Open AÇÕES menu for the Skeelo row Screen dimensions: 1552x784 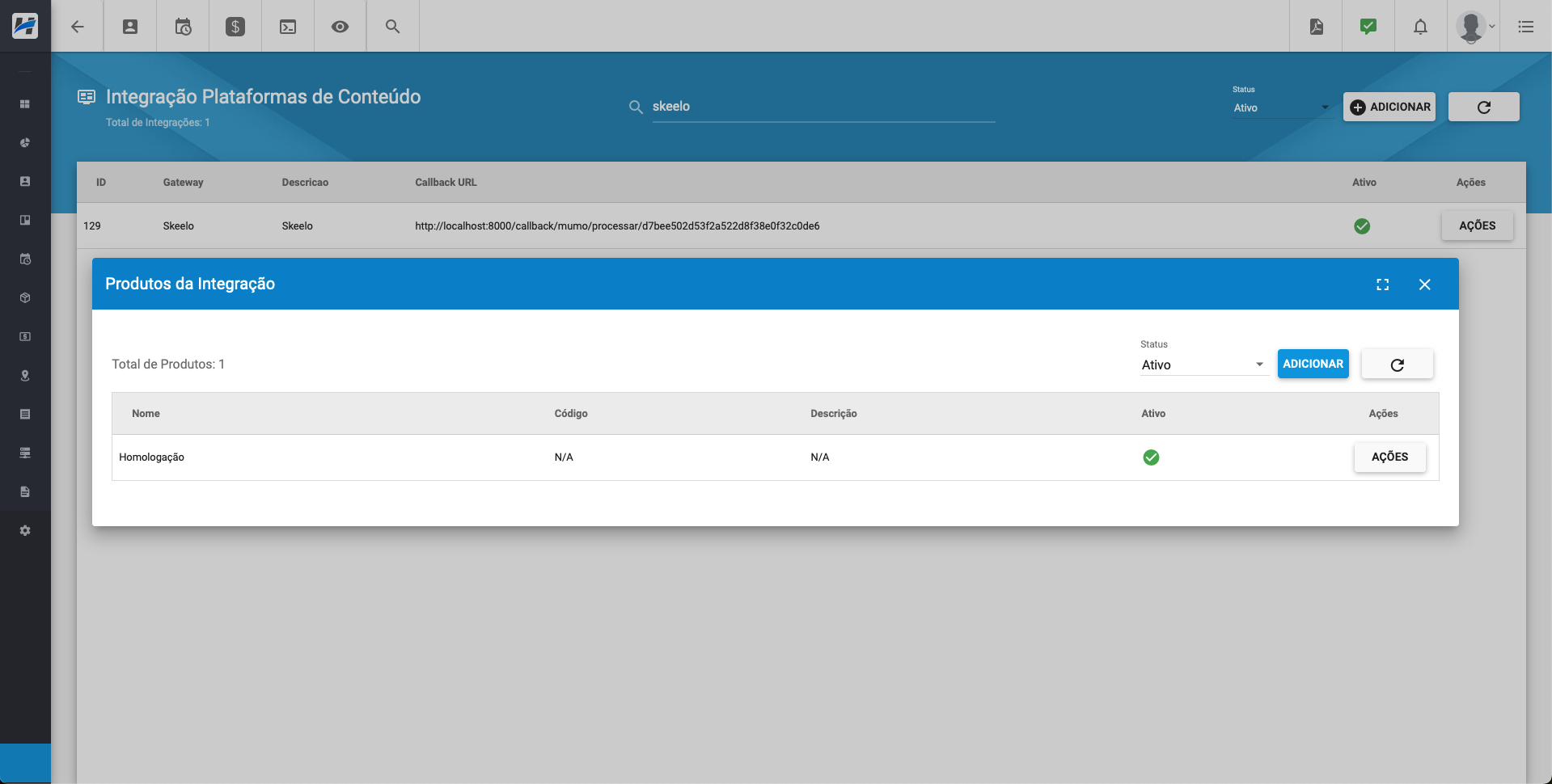point(1477,226)
